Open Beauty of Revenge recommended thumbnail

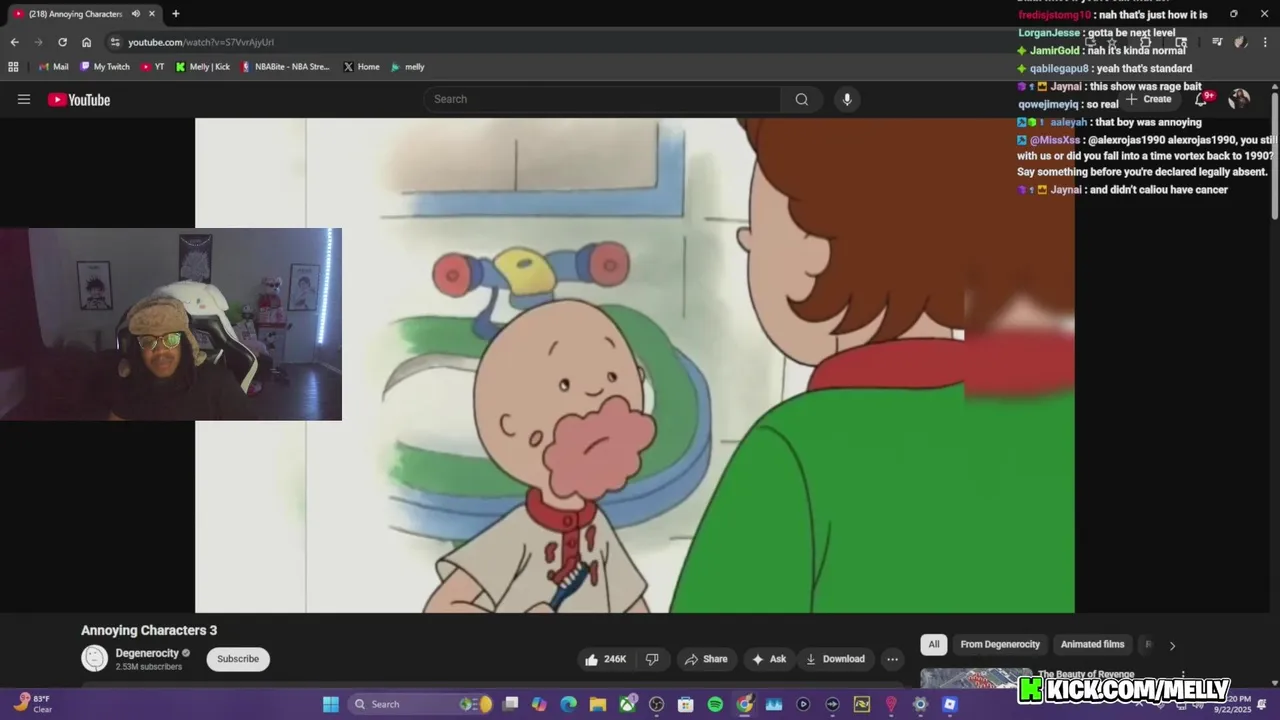(976, 679)
